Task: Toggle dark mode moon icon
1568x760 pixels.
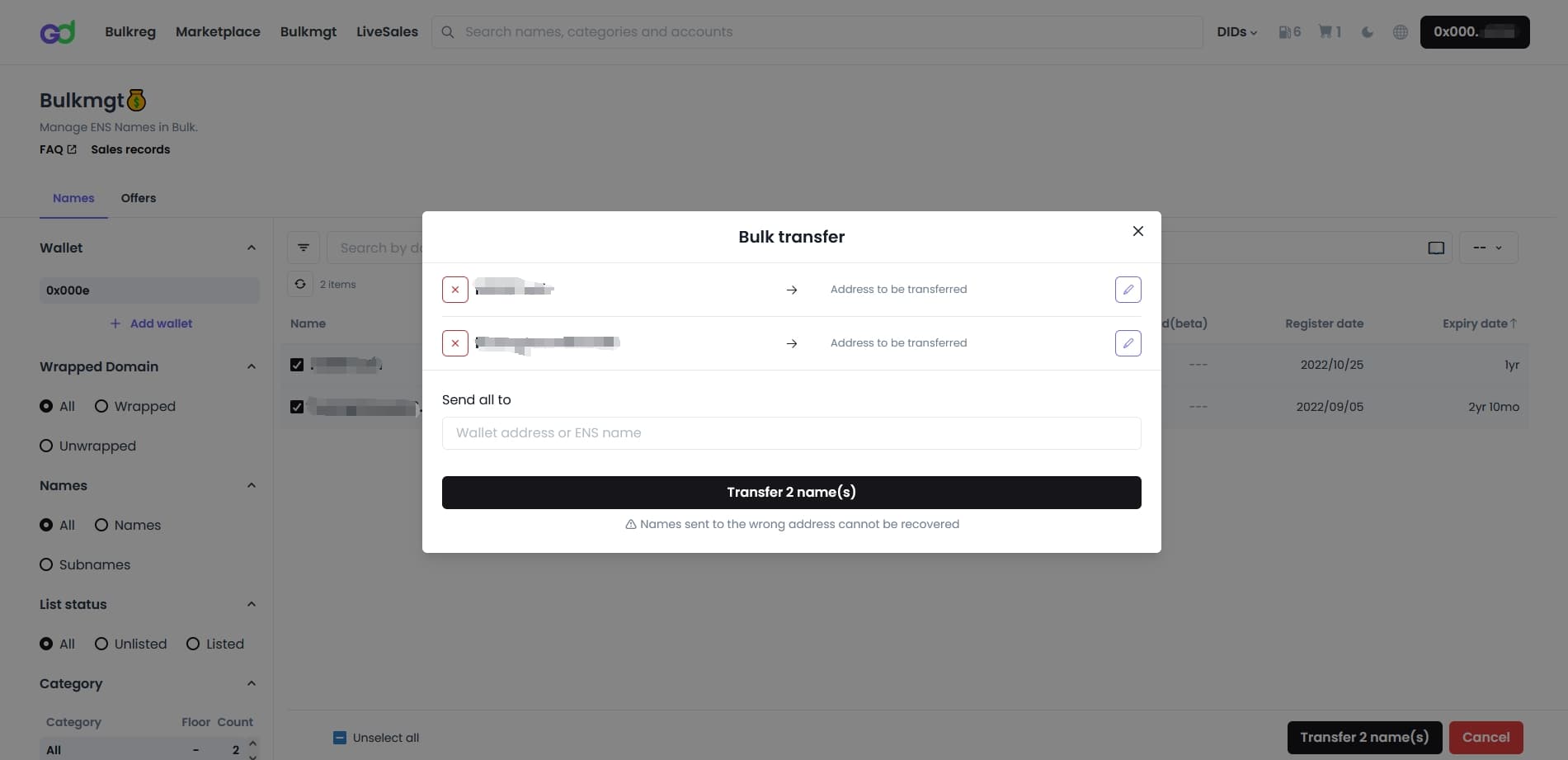Action: tap(1367, 32)
